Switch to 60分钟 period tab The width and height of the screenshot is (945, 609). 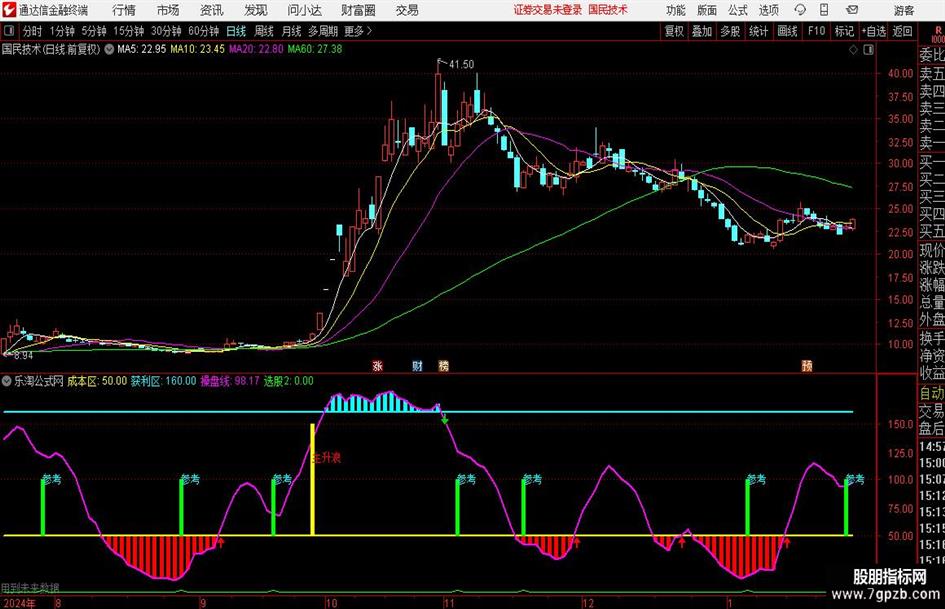203,31
